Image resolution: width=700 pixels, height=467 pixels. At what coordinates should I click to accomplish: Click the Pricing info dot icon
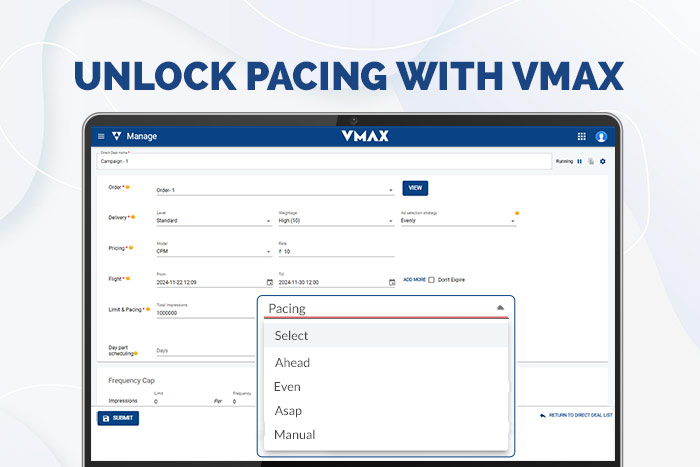pyautogui.click(x=131, y=247)
